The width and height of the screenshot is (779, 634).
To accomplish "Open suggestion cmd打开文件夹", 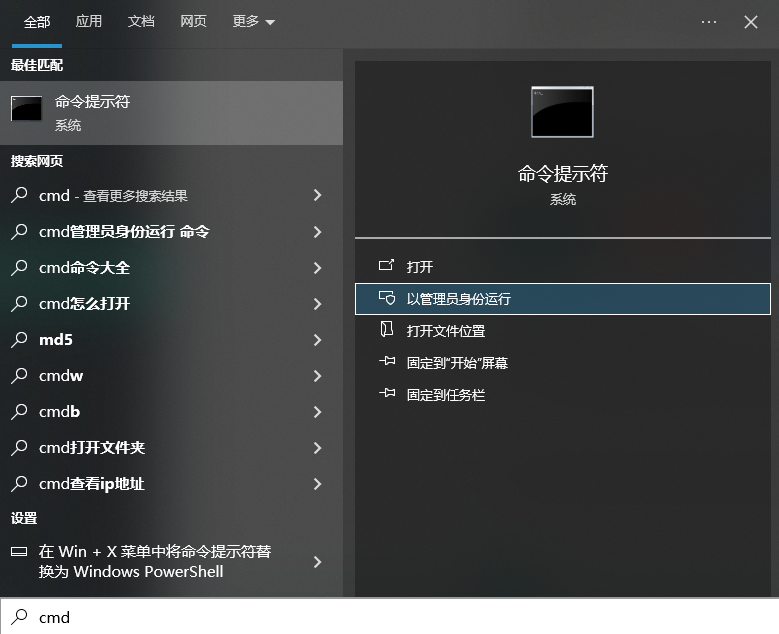I will coord(171,448).
